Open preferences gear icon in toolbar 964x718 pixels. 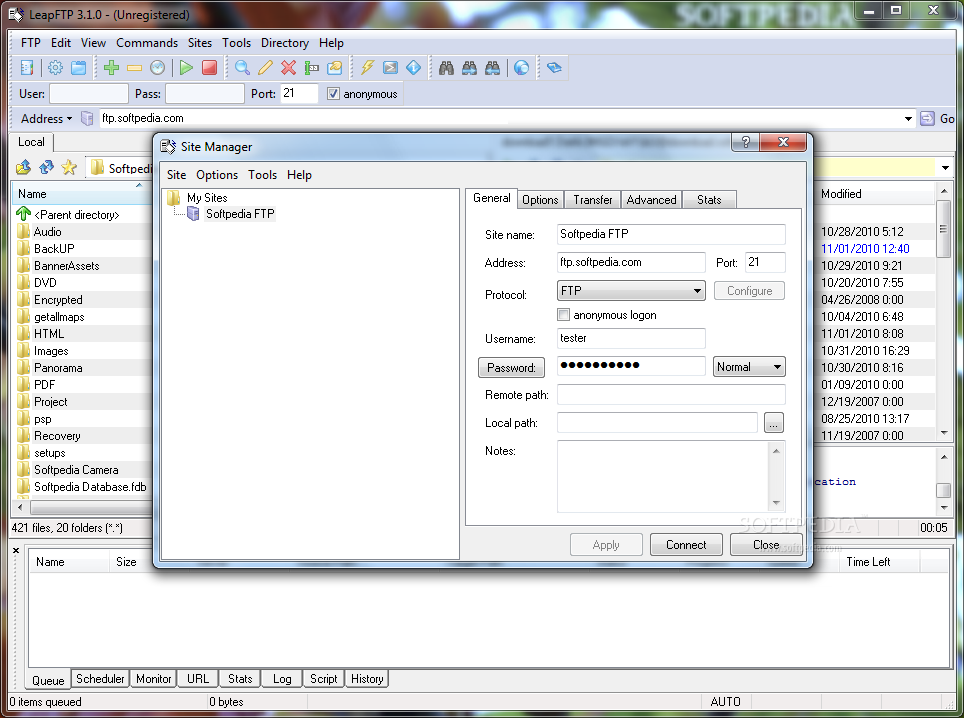click(x=55, y=68)
